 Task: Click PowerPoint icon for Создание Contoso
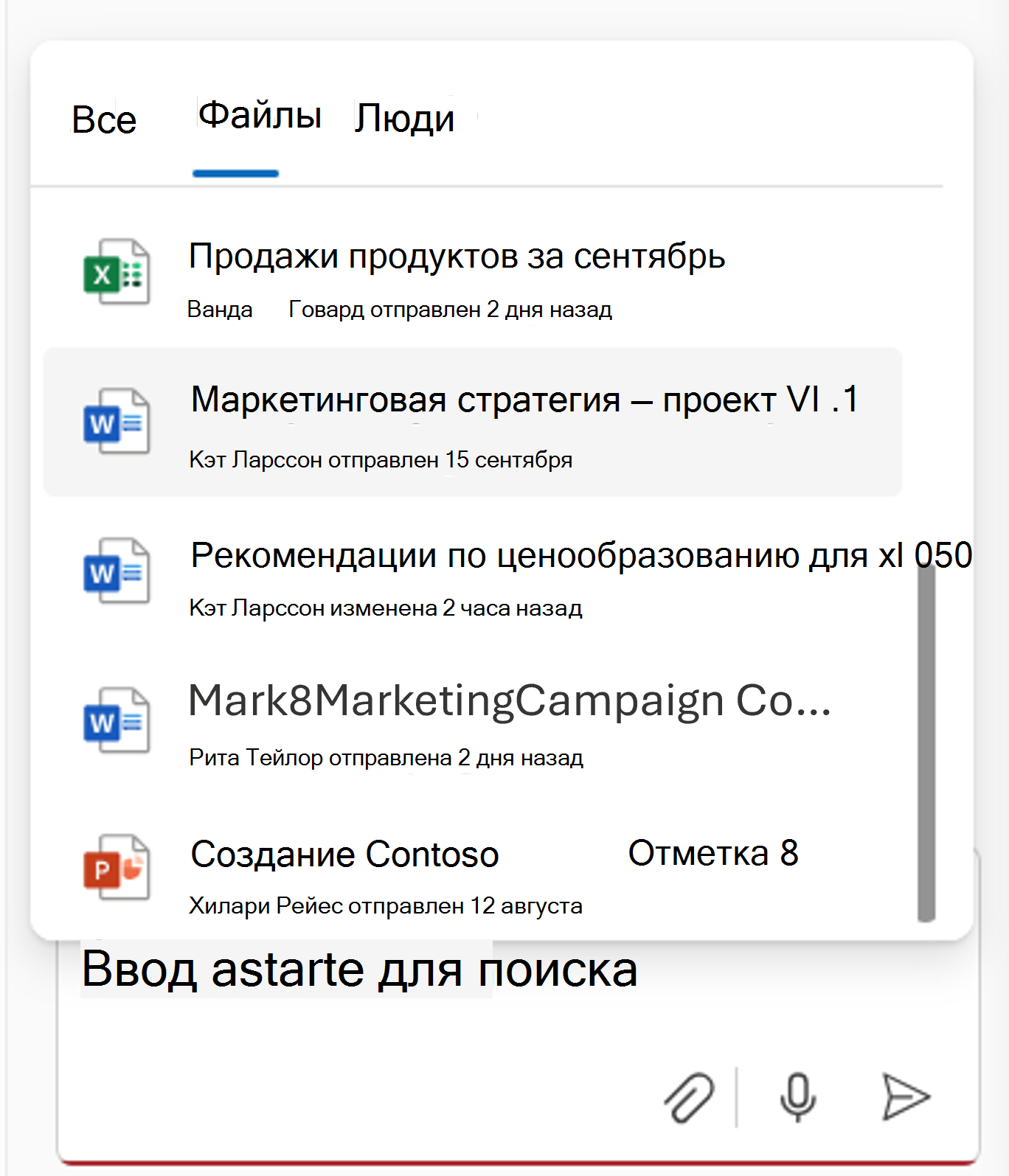tap(117, 867)
